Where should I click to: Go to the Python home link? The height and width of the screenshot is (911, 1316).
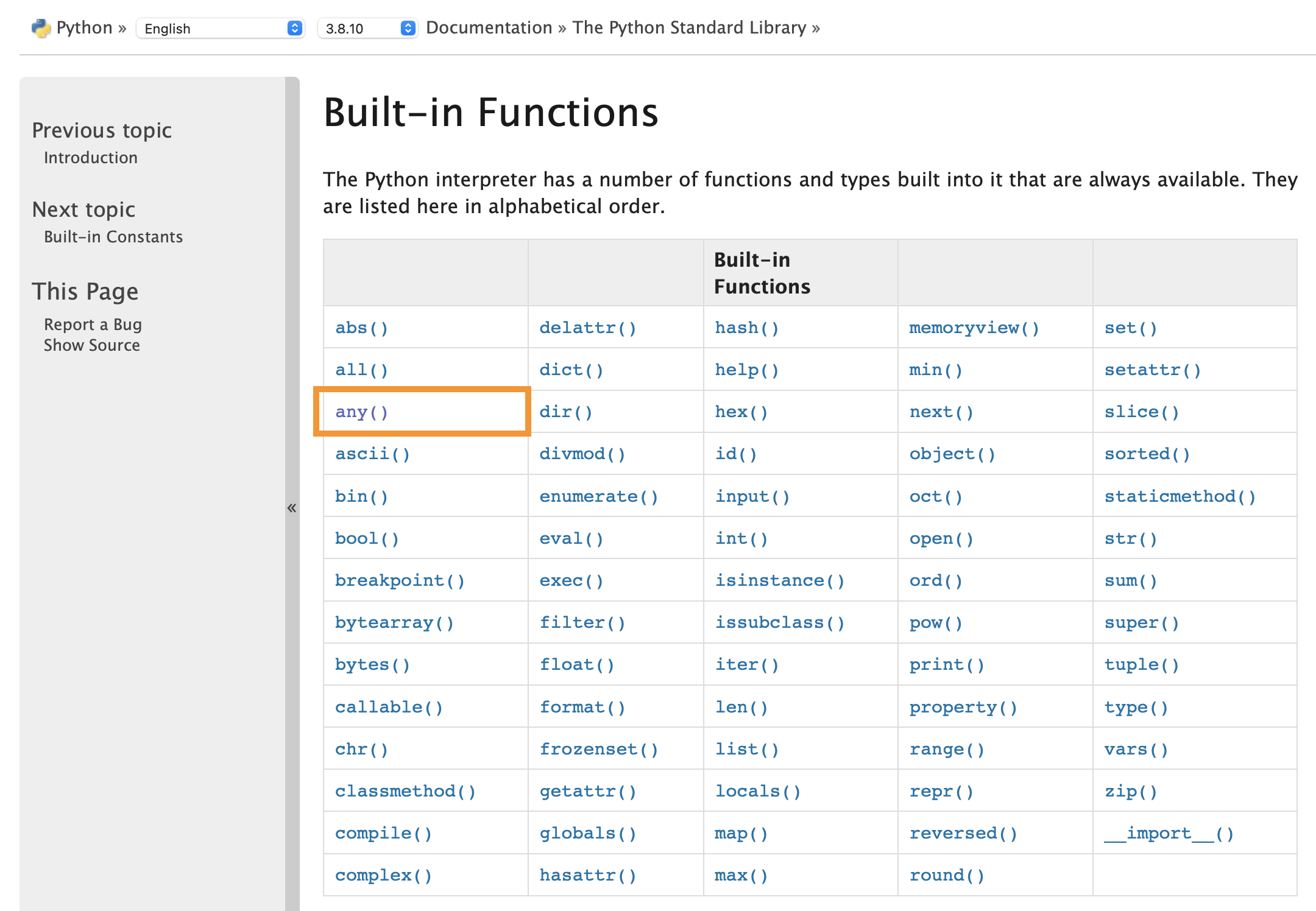85,28
